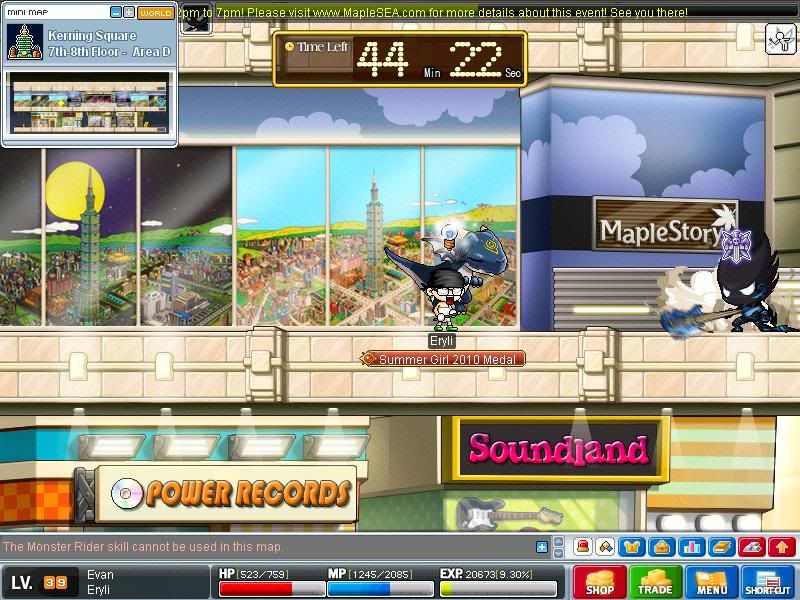This screenshot has height=600, width=800.
Task: Expand the mini map with plus button
Action: tap(129, 12)
